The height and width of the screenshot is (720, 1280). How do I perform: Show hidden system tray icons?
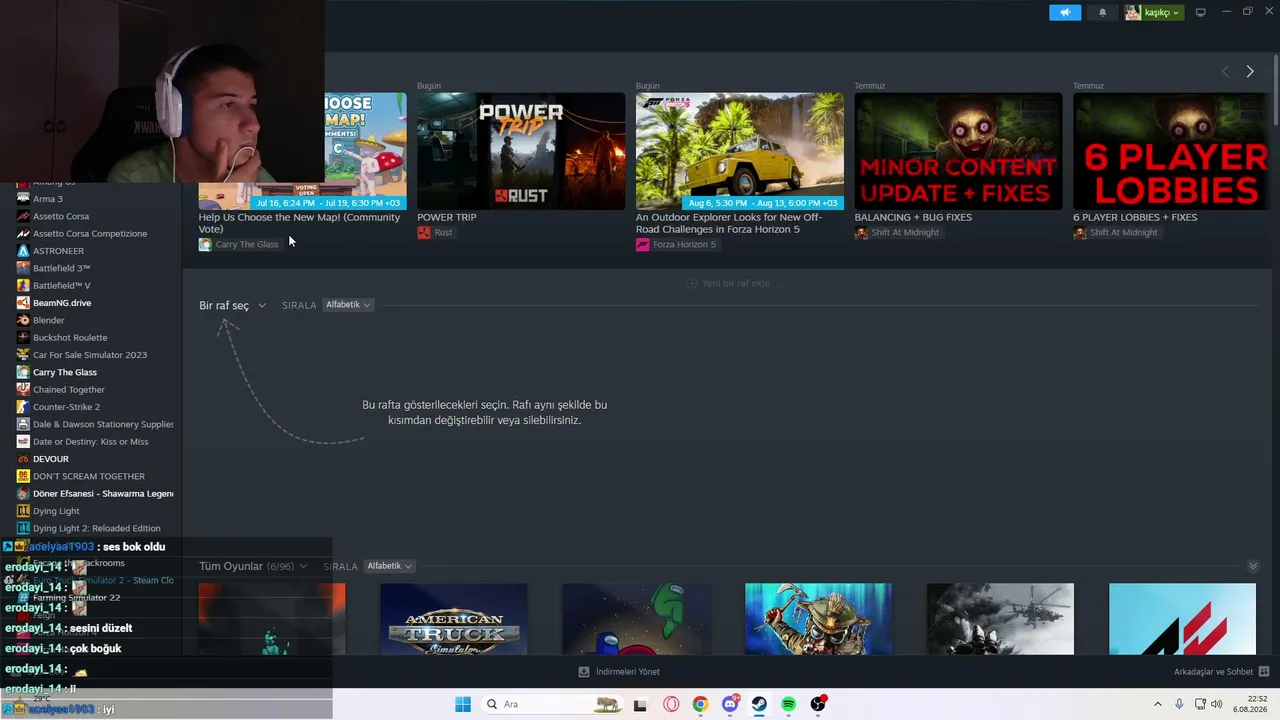tap(1158, 704)
